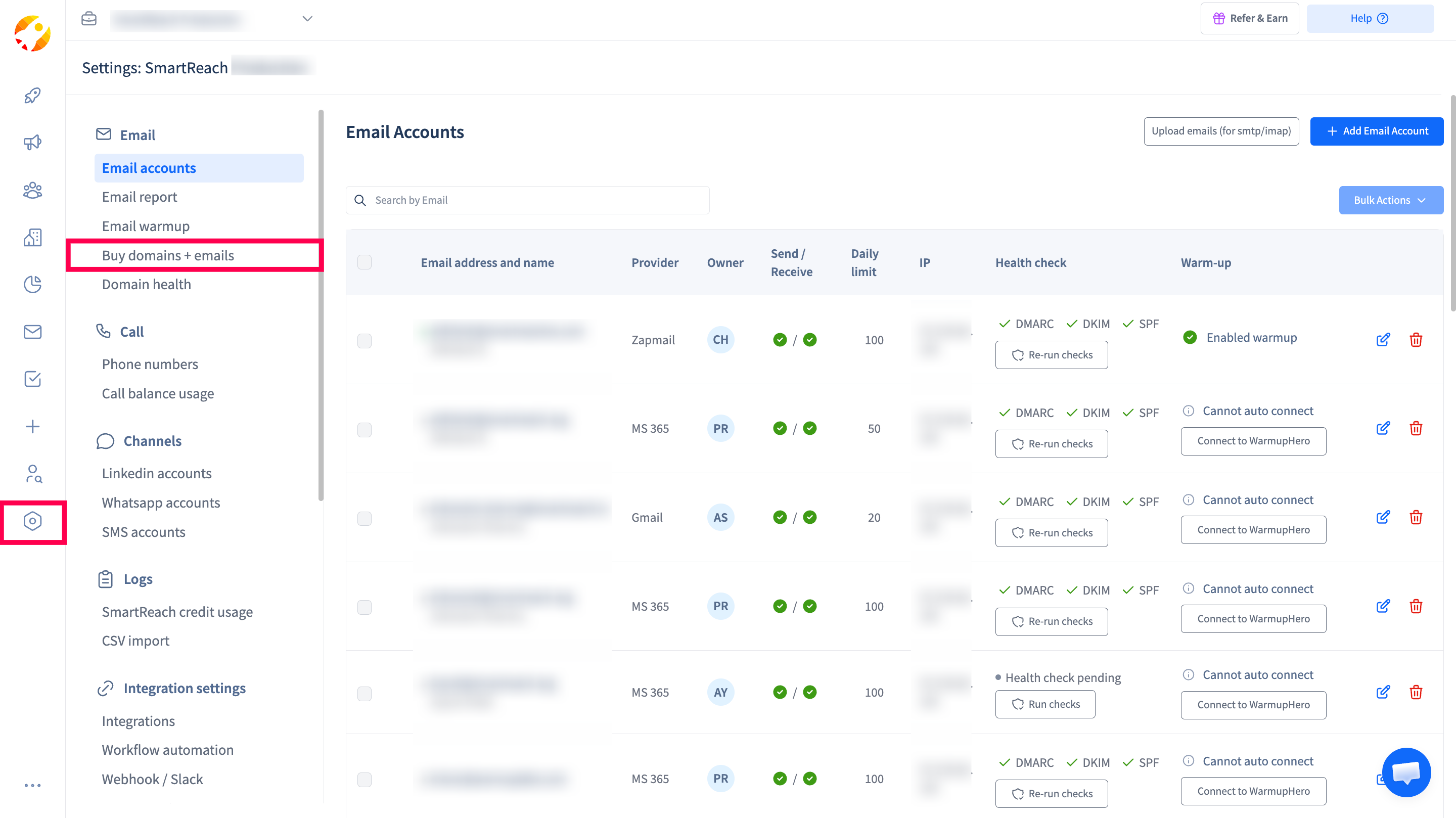Open the megaphone campaigns icon
Screen dimensions: 1456x818
pos(32,143)
